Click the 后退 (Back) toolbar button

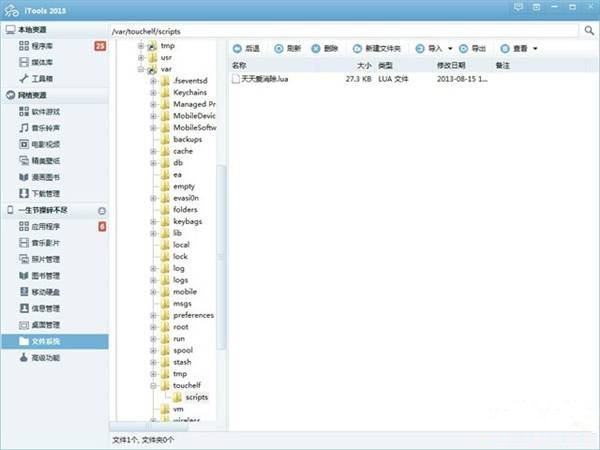tap(245, 48)
